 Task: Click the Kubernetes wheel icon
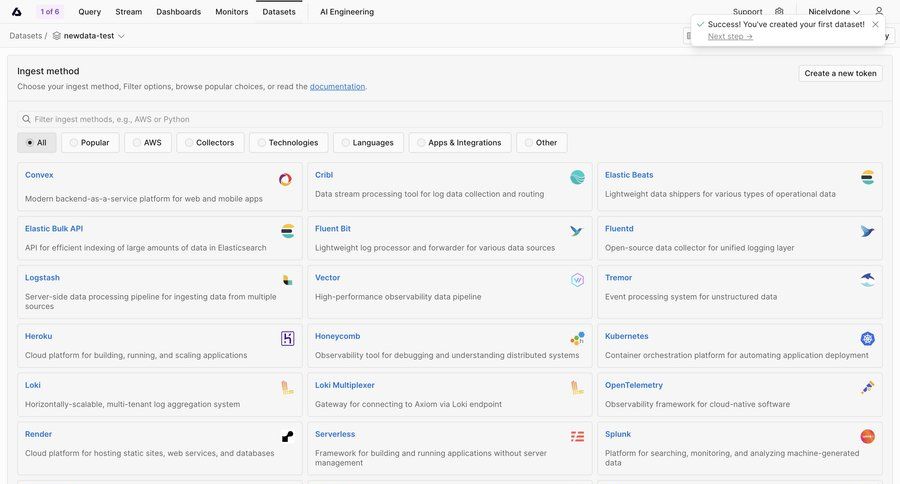click(x=867, y=339)
